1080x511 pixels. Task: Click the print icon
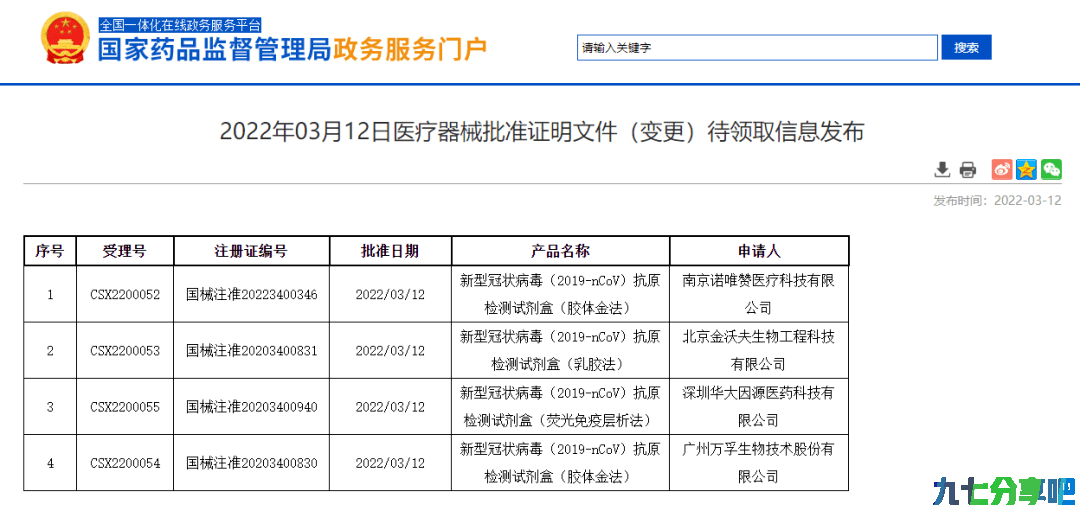[968, 169]
